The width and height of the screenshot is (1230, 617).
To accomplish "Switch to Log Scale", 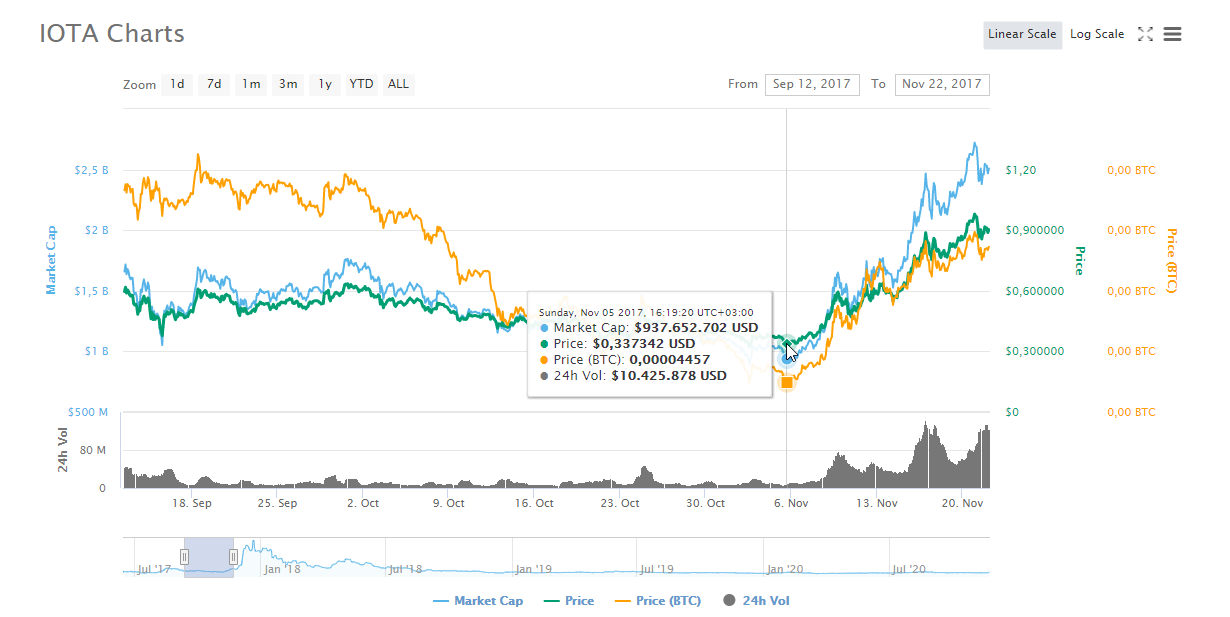I will (1097, 34).
